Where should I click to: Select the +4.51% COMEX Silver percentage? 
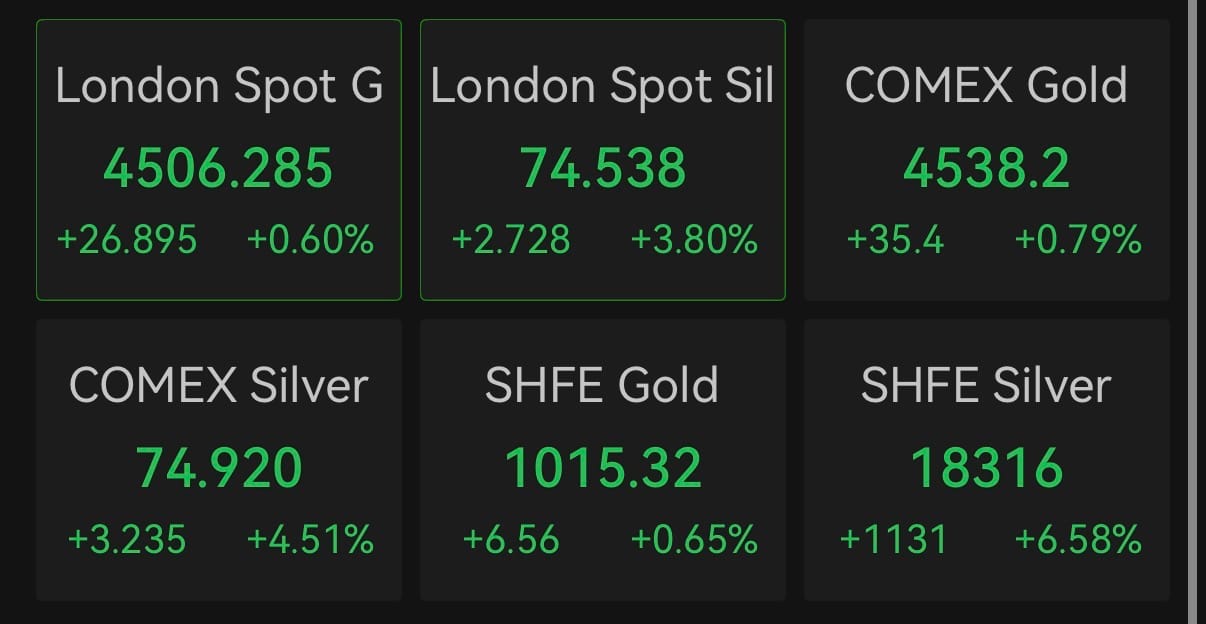click(310, 540)
